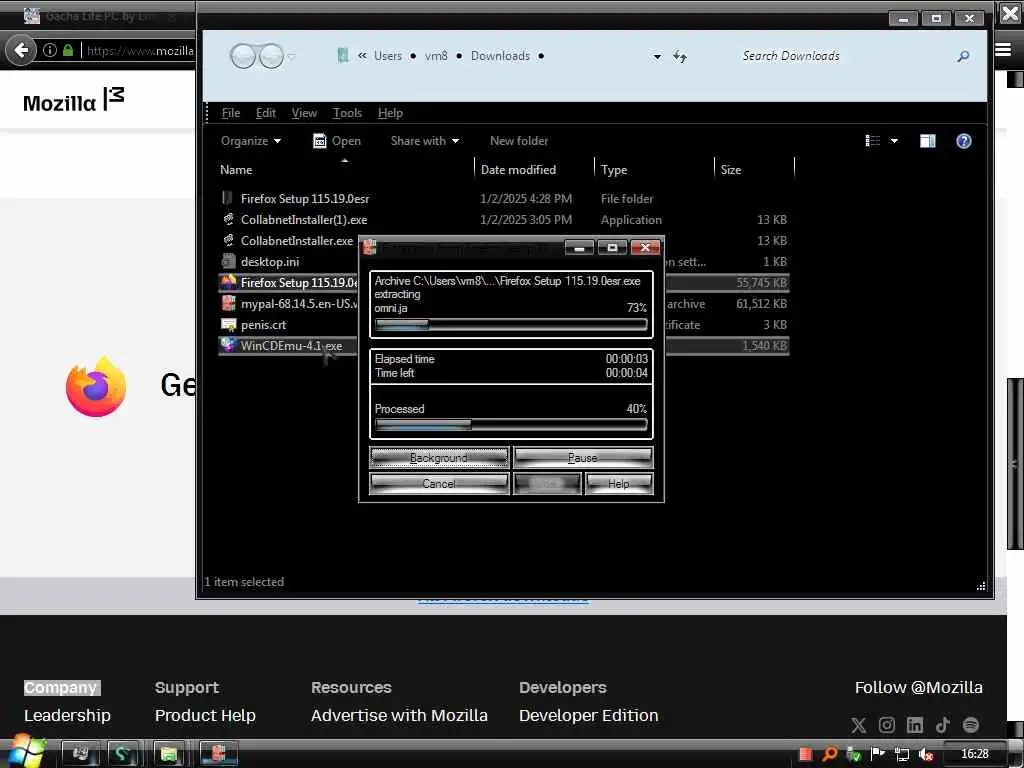
Task: Open the file explorer taskbar button
Action: 169,754
